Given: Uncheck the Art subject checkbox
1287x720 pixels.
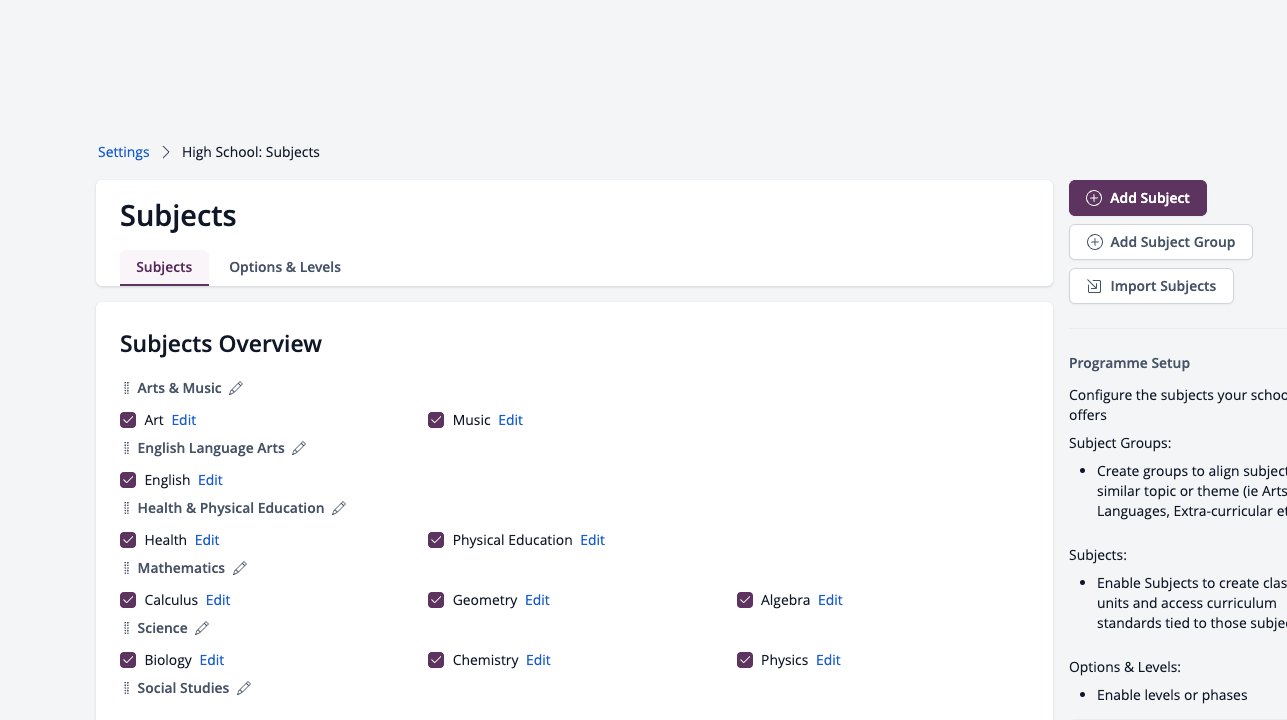Looking at the screenshot, I should coord(128,420).
